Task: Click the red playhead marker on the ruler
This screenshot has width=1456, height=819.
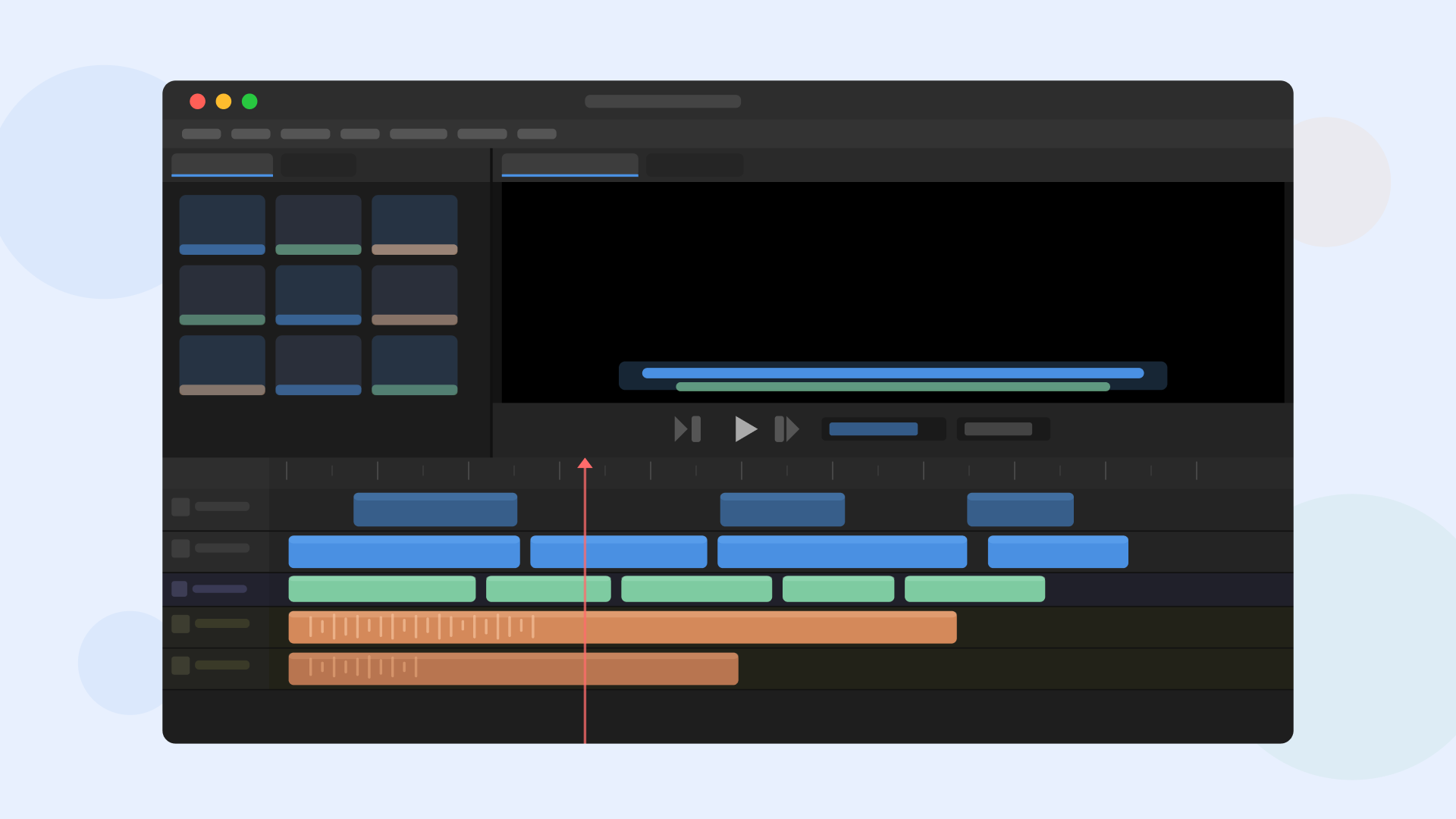Action: tap(585, 463)
